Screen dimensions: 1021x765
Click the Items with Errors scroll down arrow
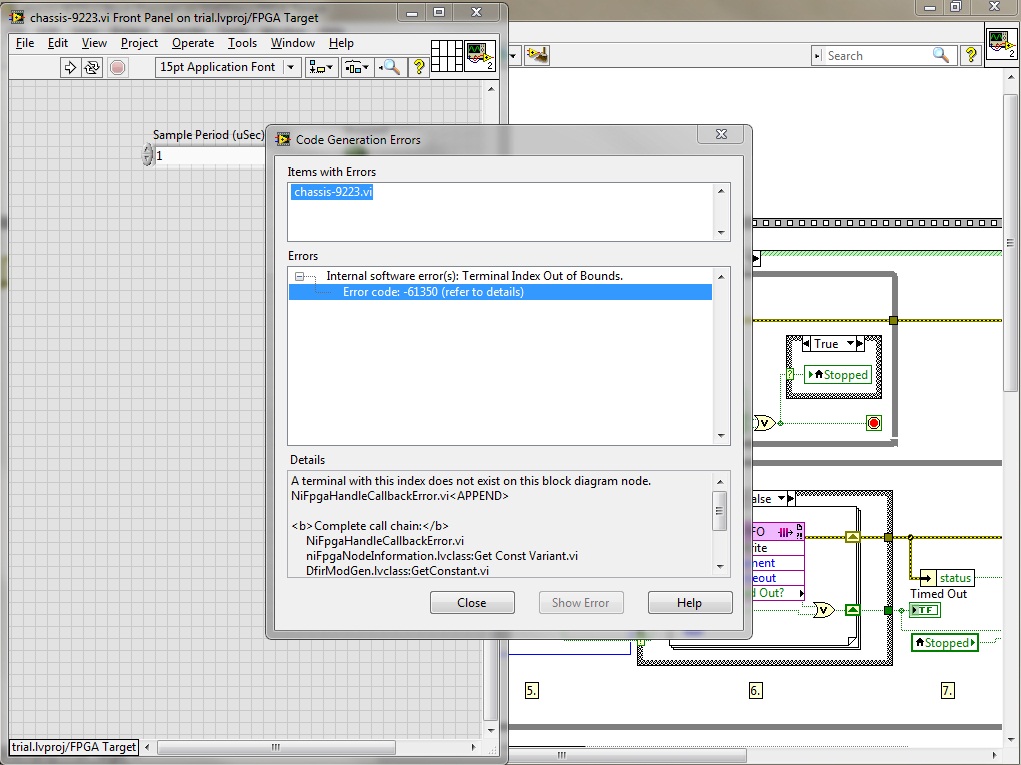[721, 232]
